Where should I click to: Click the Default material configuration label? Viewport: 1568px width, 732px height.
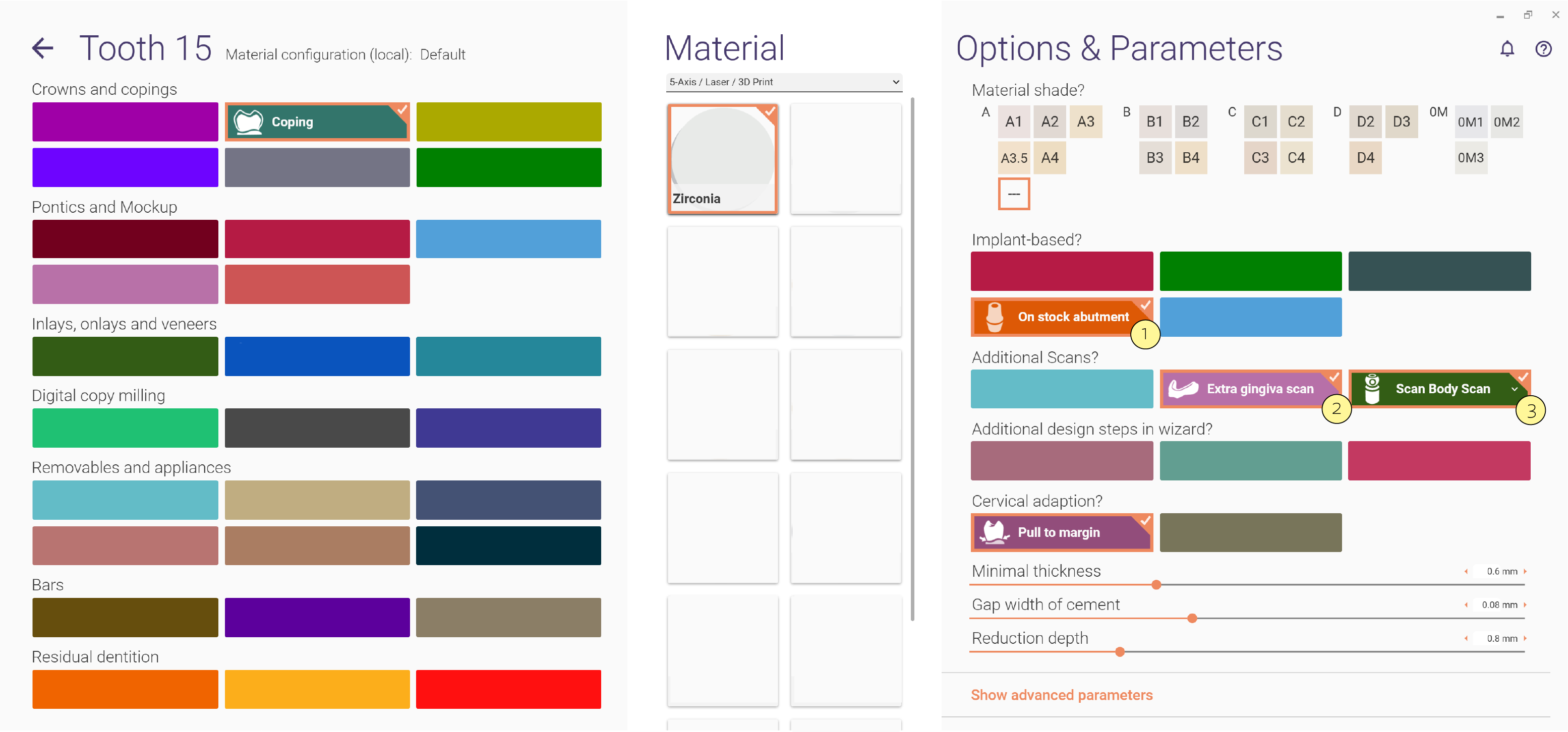[442, 55]
